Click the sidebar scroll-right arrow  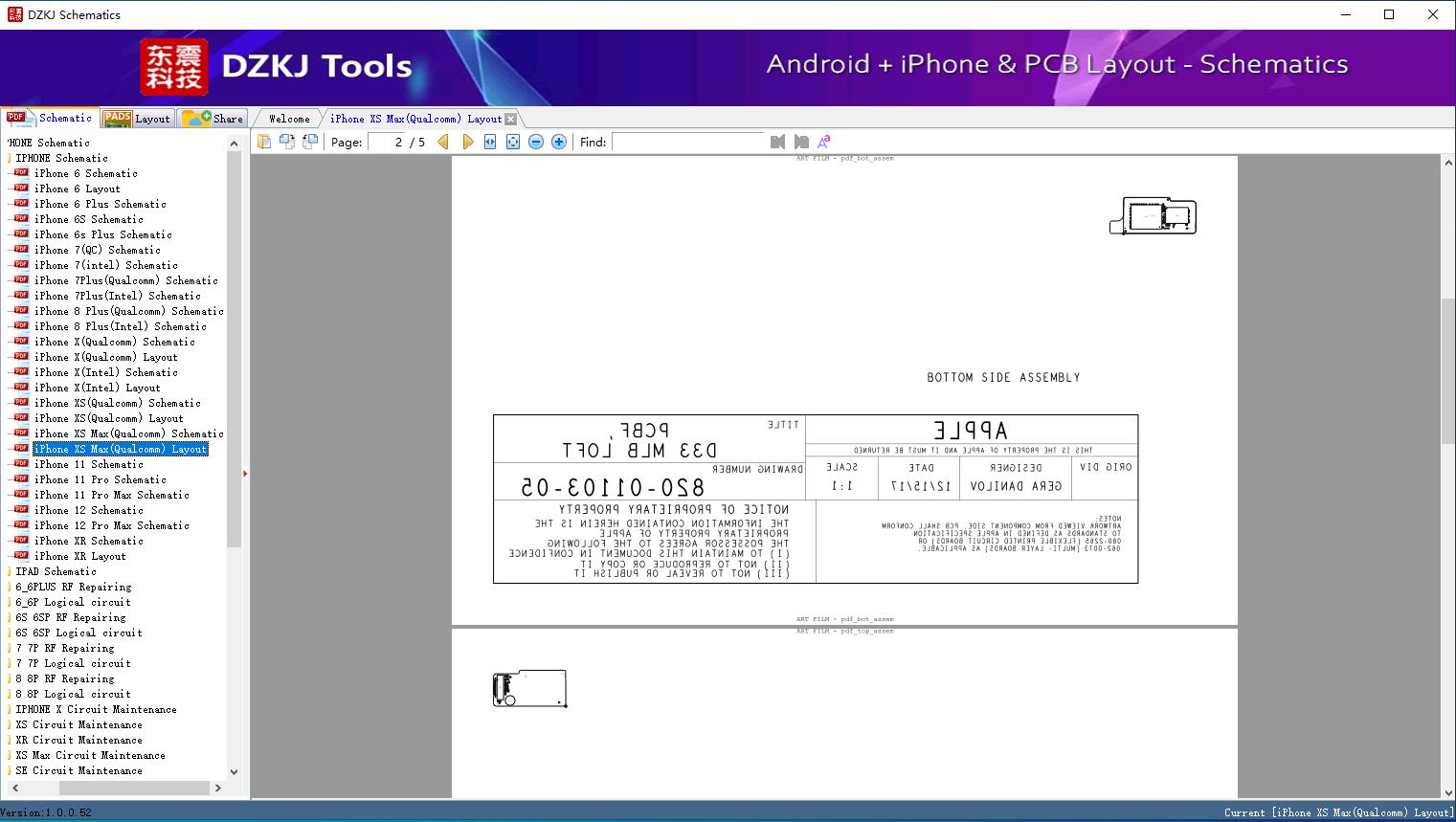(x=218, y=788)
